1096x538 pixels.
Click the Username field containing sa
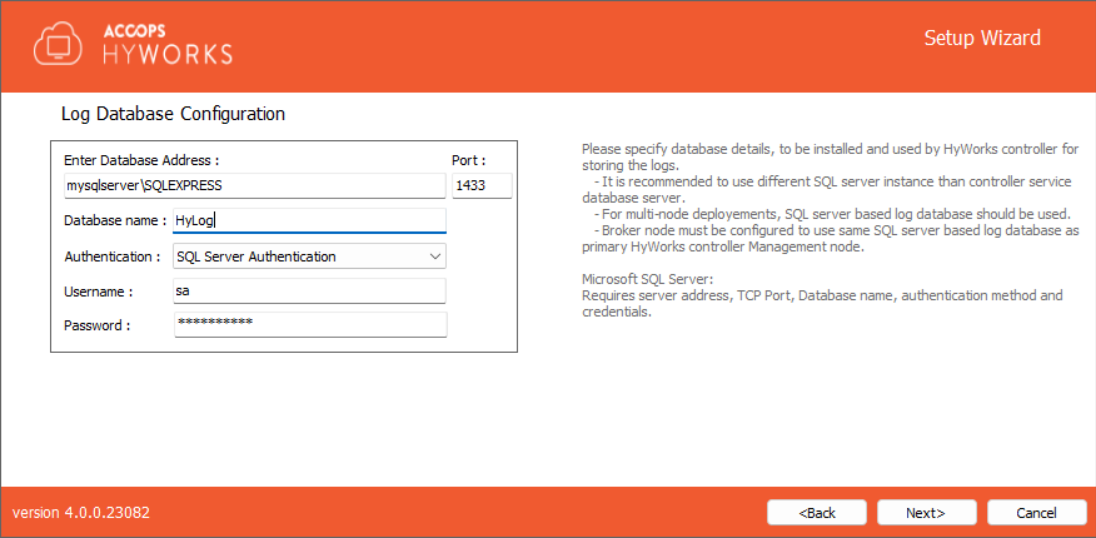(309, 291)
